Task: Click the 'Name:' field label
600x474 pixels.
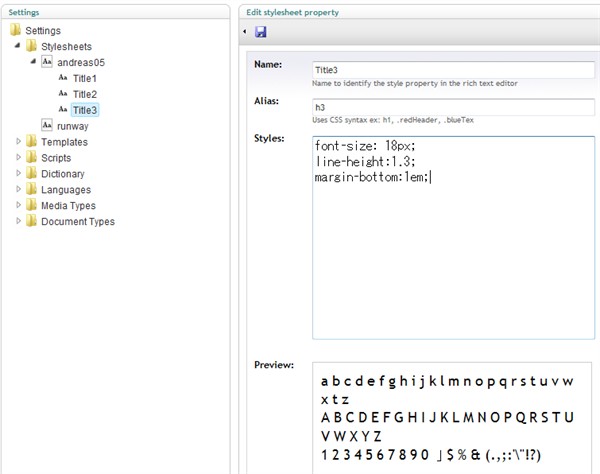Action: 268,64
